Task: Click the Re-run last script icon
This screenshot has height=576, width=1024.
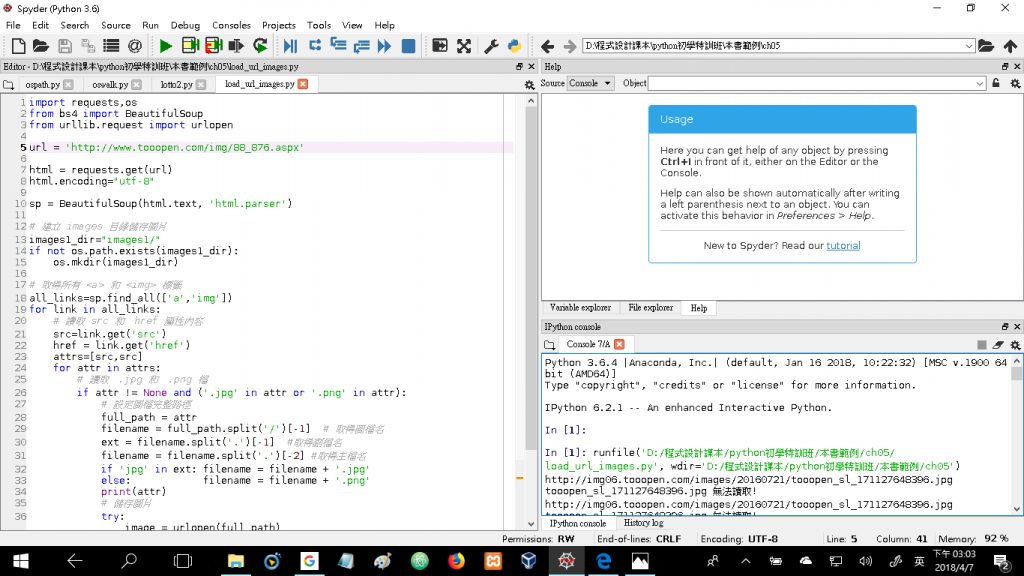Action: point(260,46)
